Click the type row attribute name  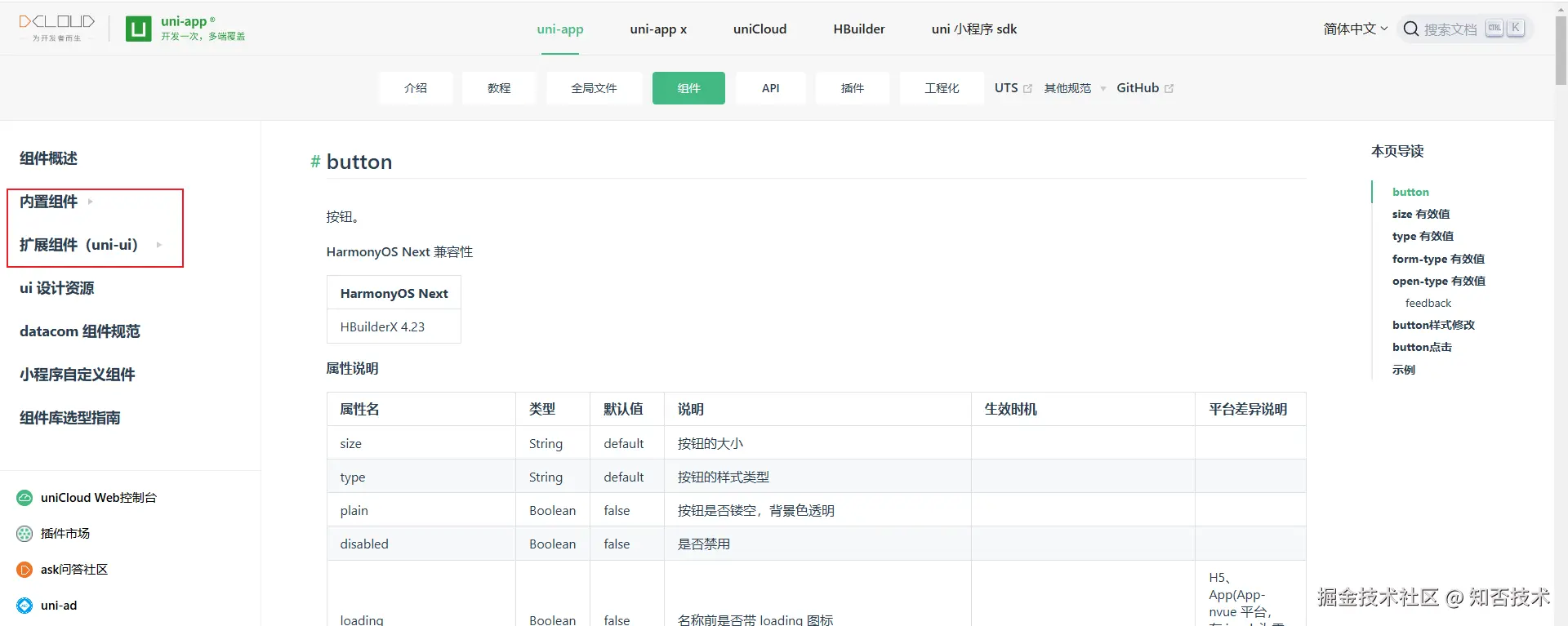tap(353, 477)
